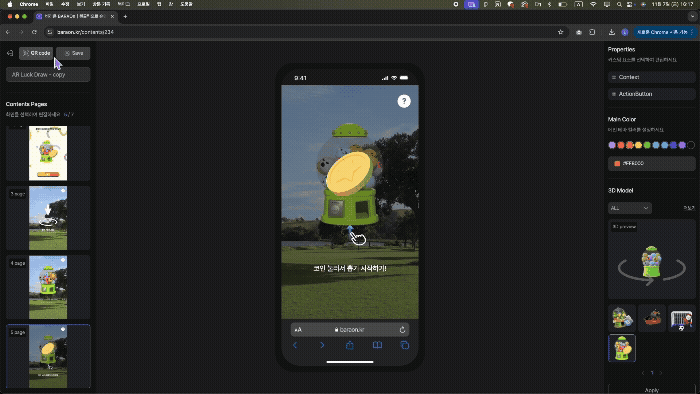700x394 pixels.
Task: Select the green main color swatch
Action: 647,145
